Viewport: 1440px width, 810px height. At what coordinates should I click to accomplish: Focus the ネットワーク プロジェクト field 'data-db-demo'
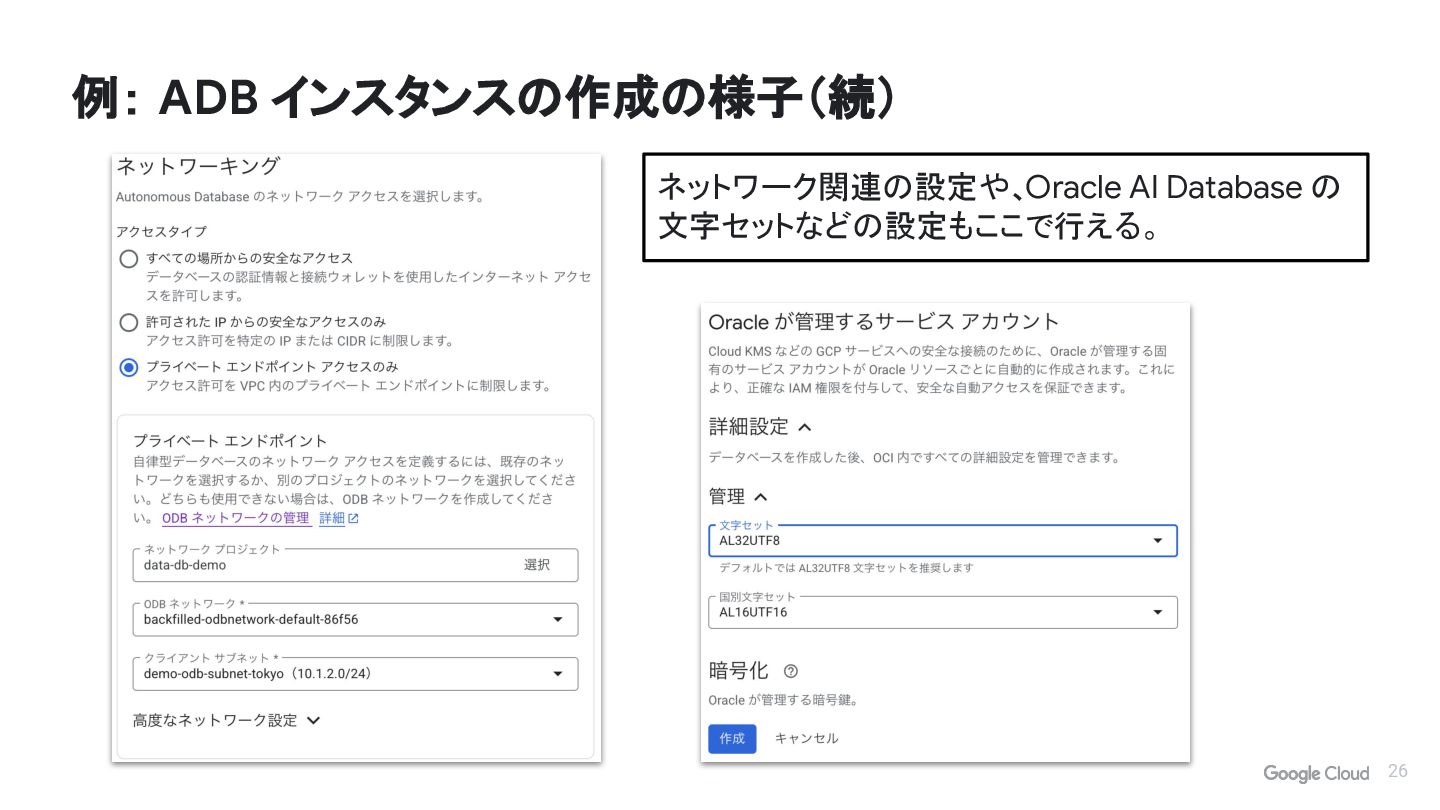[355, 565]
